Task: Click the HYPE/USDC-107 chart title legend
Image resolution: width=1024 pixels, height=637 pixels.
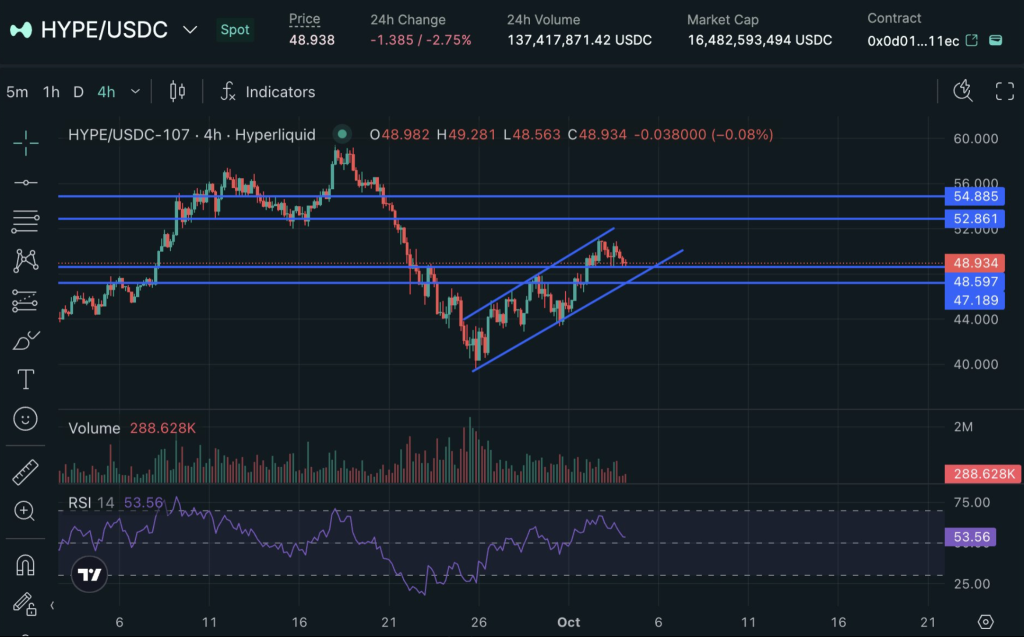Action: point(192,135)
